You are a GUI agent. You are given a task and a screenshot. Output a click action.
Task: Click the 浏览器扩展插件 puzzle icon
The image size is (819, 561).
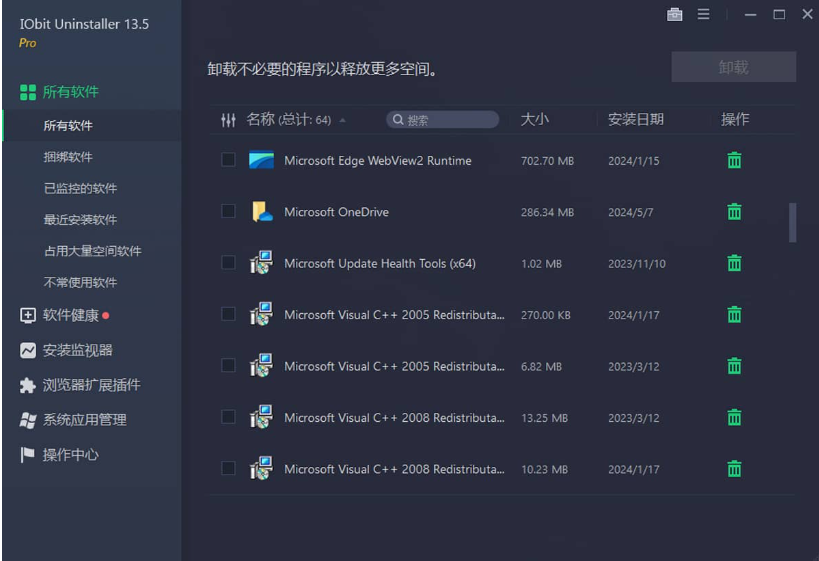(28, 385)
